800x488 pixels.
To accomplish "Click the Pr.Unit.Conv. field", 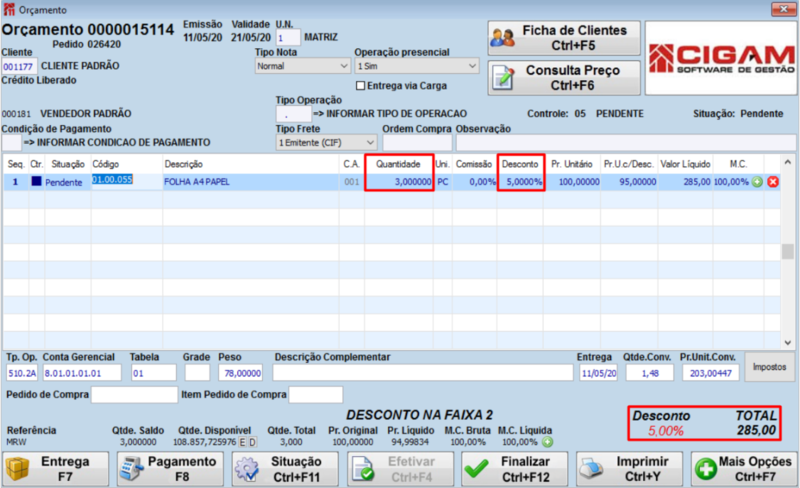I will click(x=711, y=373).
